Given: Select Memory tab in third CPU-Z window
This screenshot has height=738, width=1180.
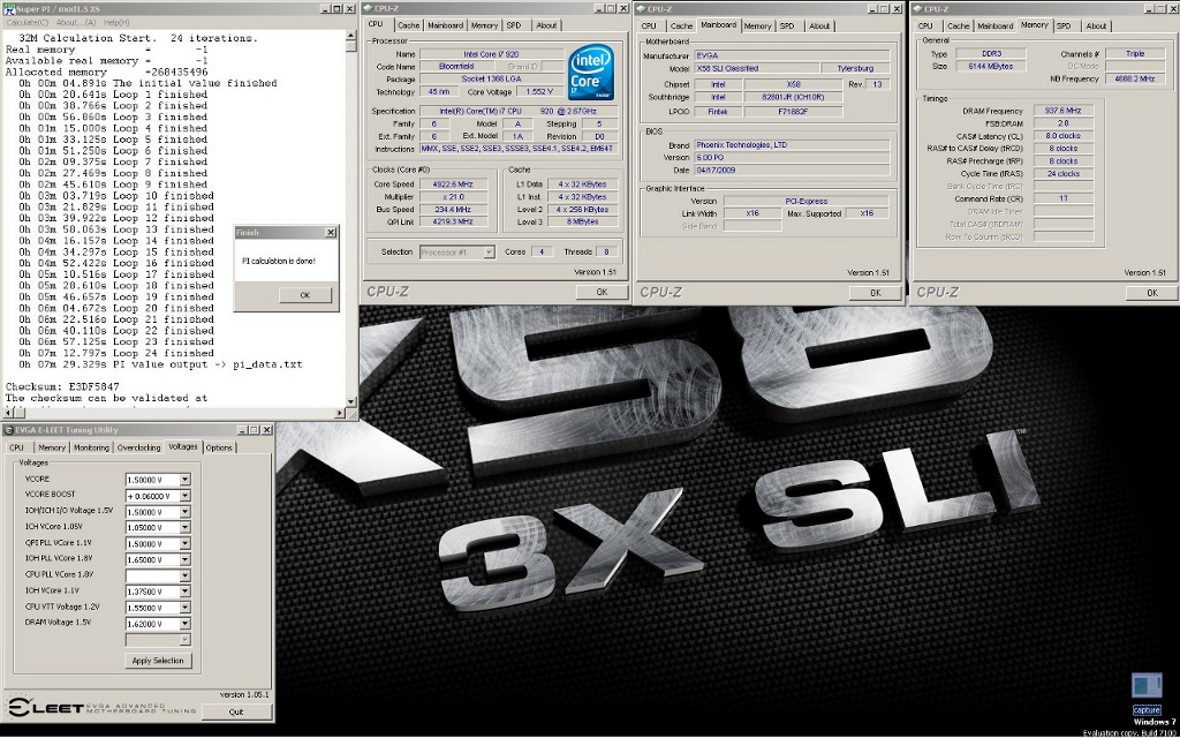Looking at the screenshot, I should point(1034,25).
